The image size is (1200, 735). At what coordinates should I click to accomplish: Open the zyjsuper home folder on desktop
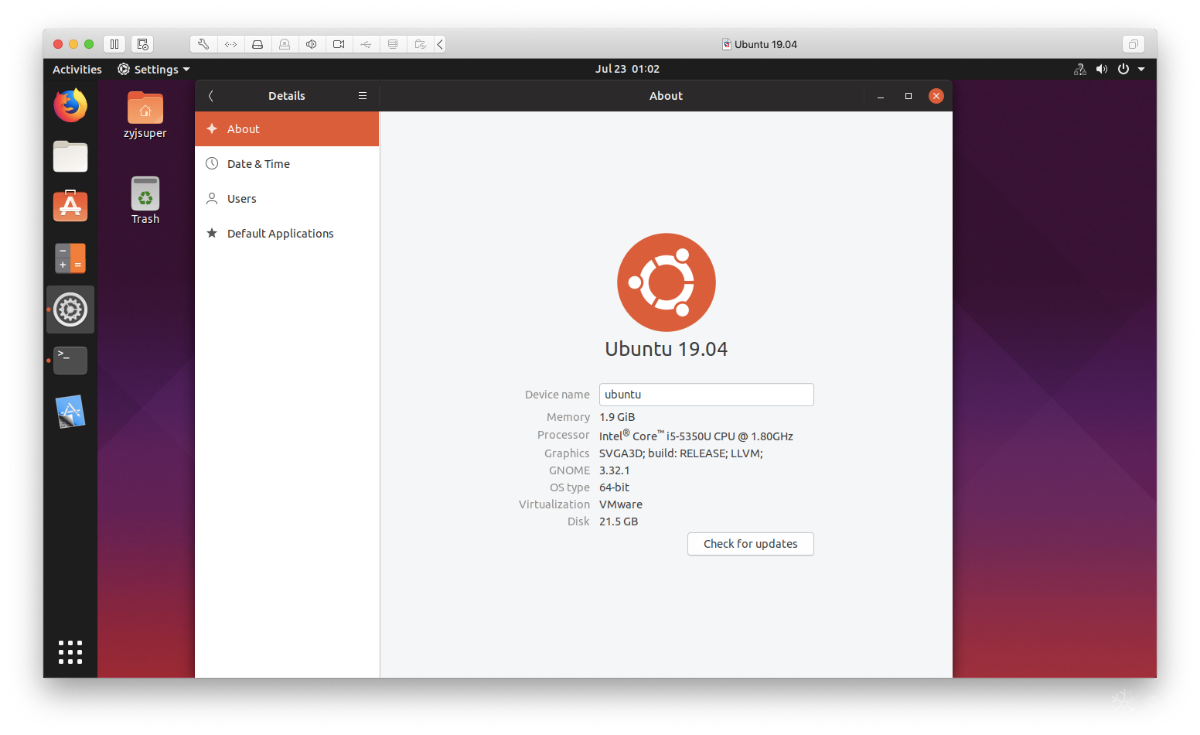(145, 115)
